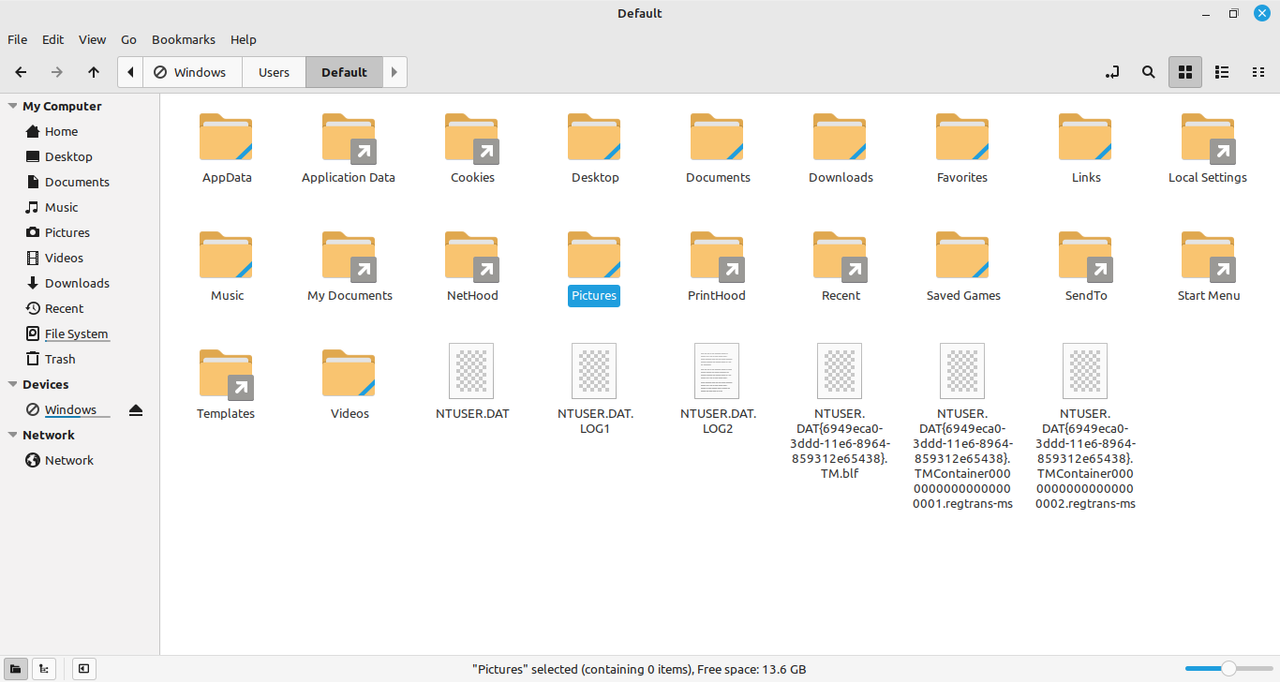This screenshot has width=1280, height=682.
Task: Select the TMContainer 0002.regtrans-ms file
Action: [x=1086, y=426]
